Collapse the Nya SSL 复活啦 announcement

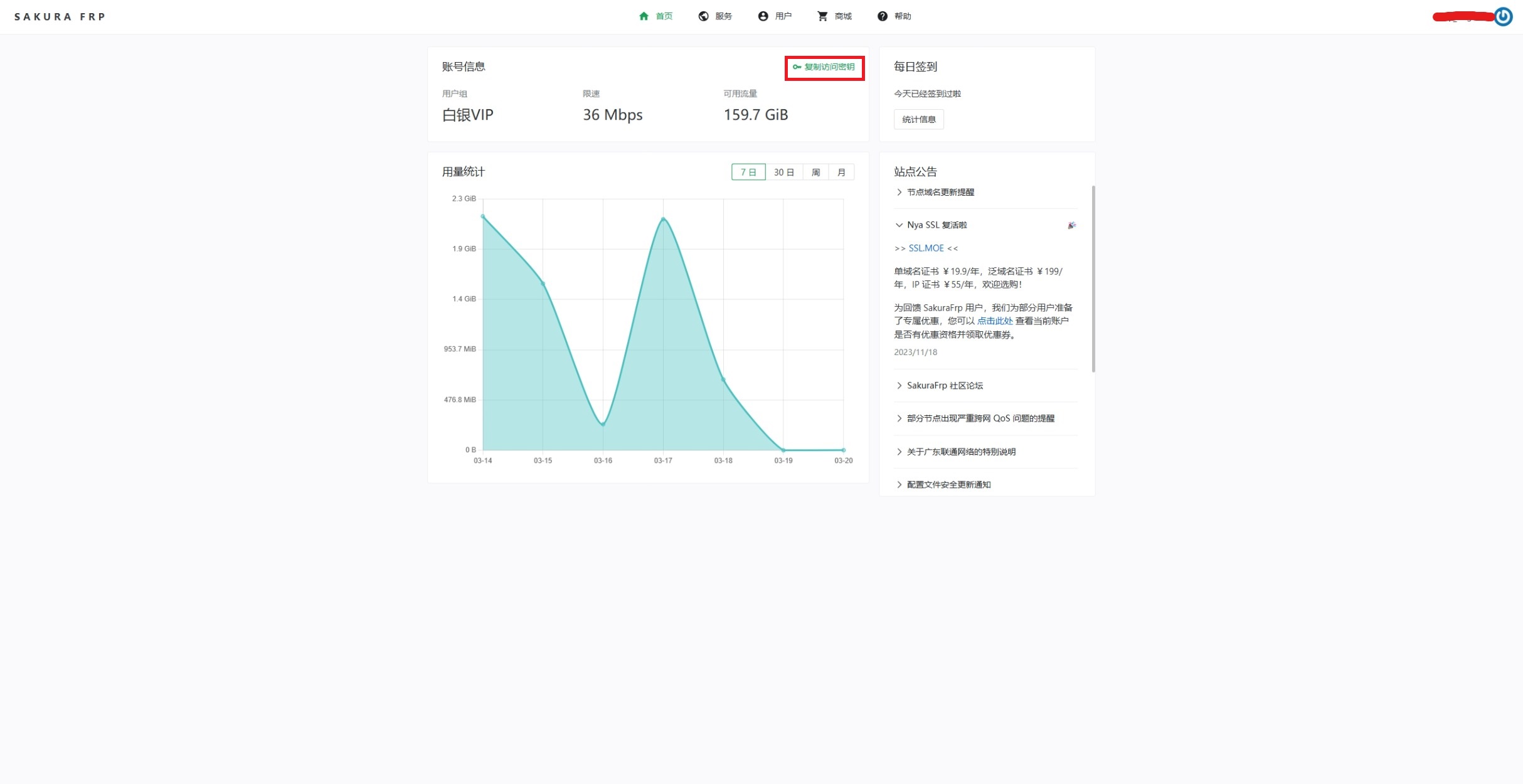937,225
